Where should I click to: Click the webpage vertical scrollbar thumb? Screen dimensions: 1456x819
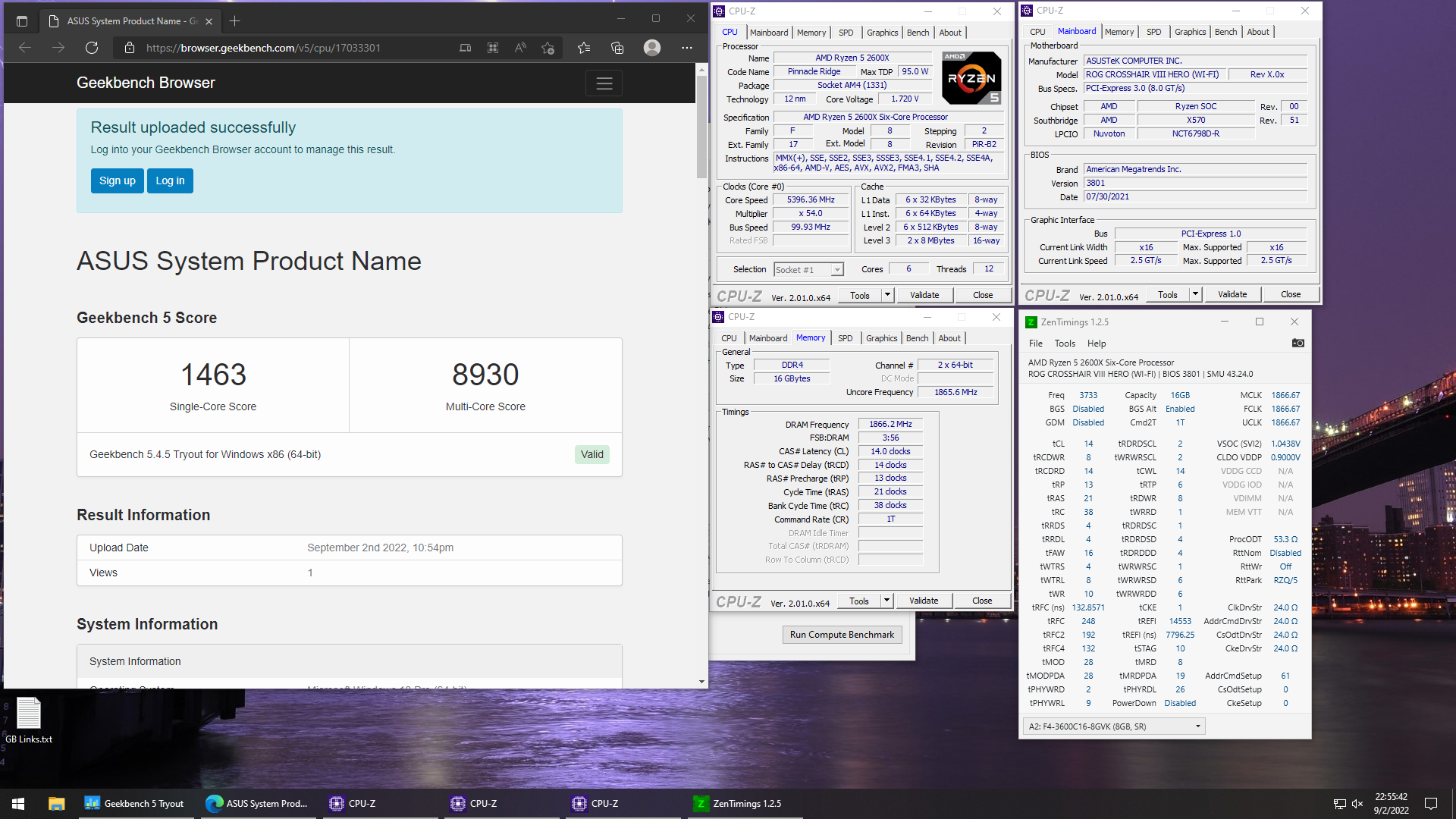click(x=701, y=127)
